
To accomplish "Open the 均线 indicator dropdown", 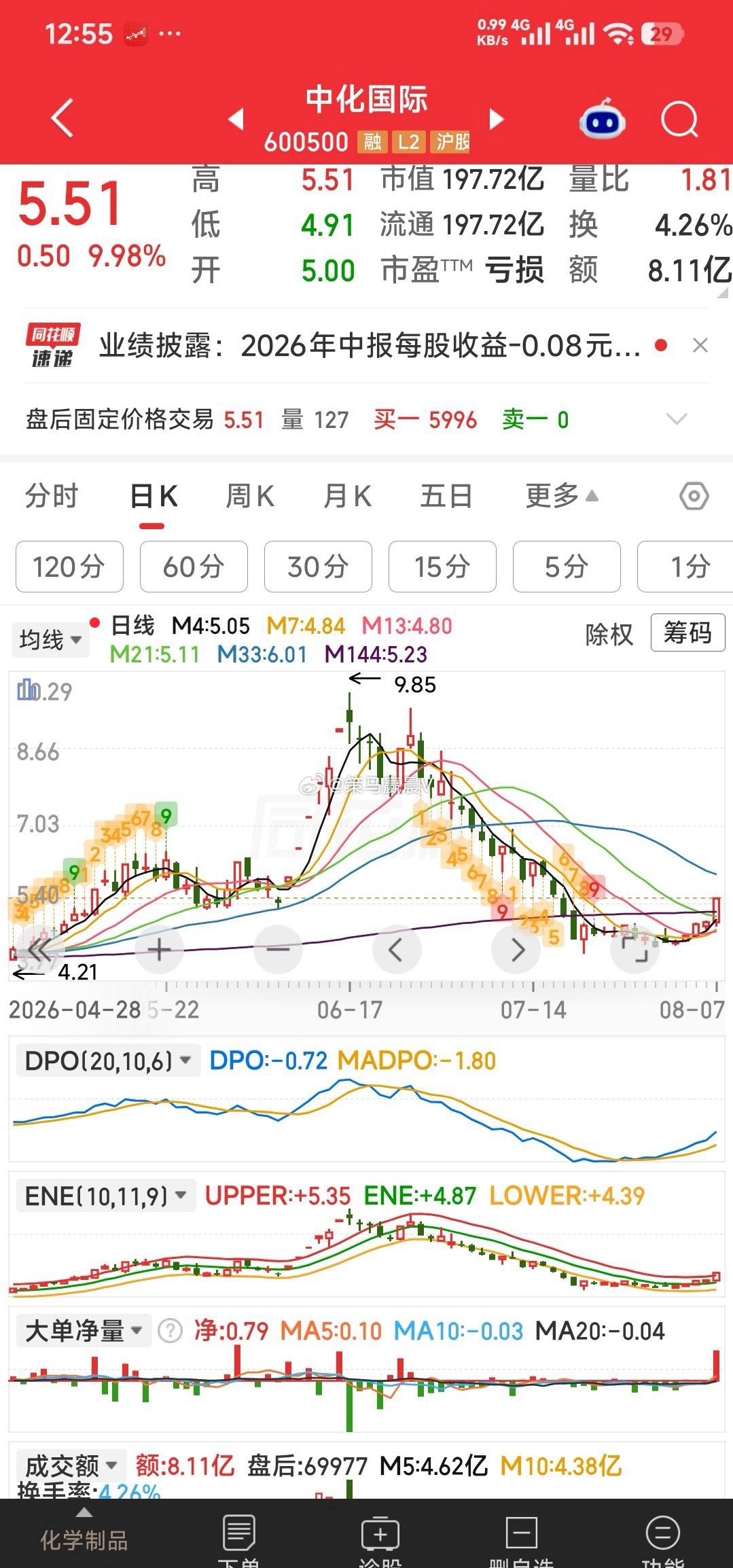I will pyautogui.click(x=50, y=639).
